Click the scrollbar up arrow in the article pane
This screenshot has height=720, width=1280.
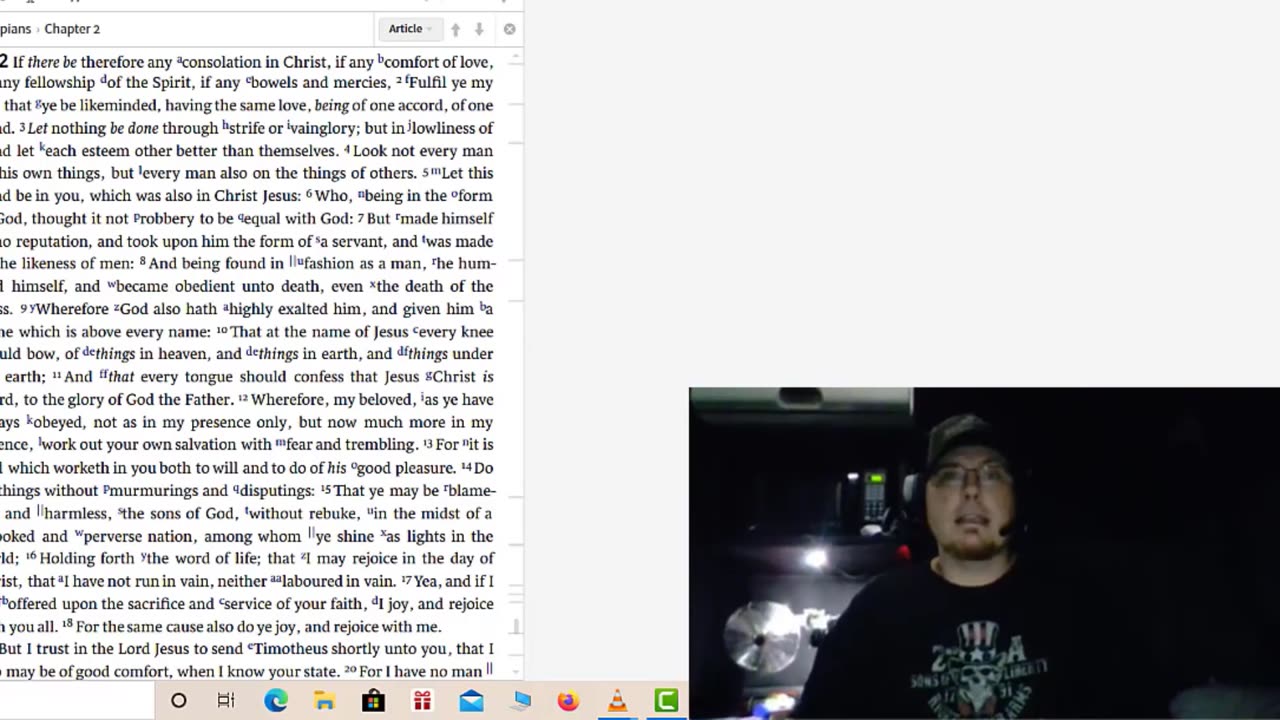pos(516,56)
